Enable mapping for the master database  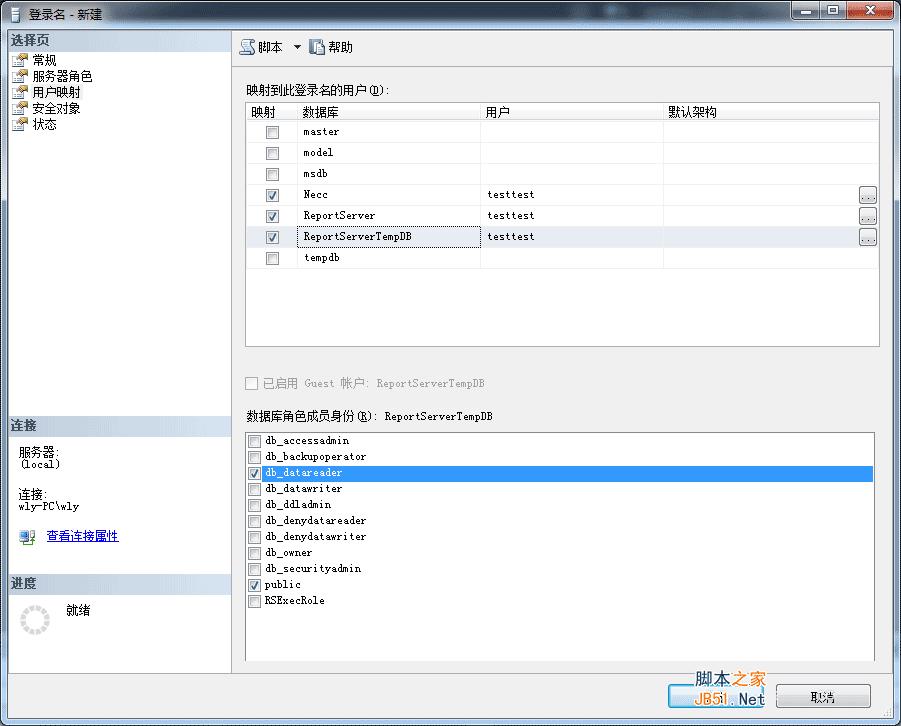pos(272,131)
